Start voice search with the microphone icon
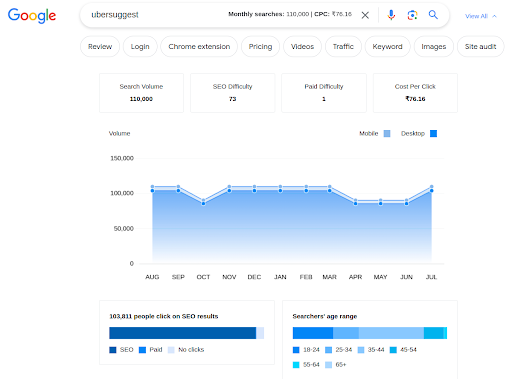The image size is (512, 379). click(391, 15)
